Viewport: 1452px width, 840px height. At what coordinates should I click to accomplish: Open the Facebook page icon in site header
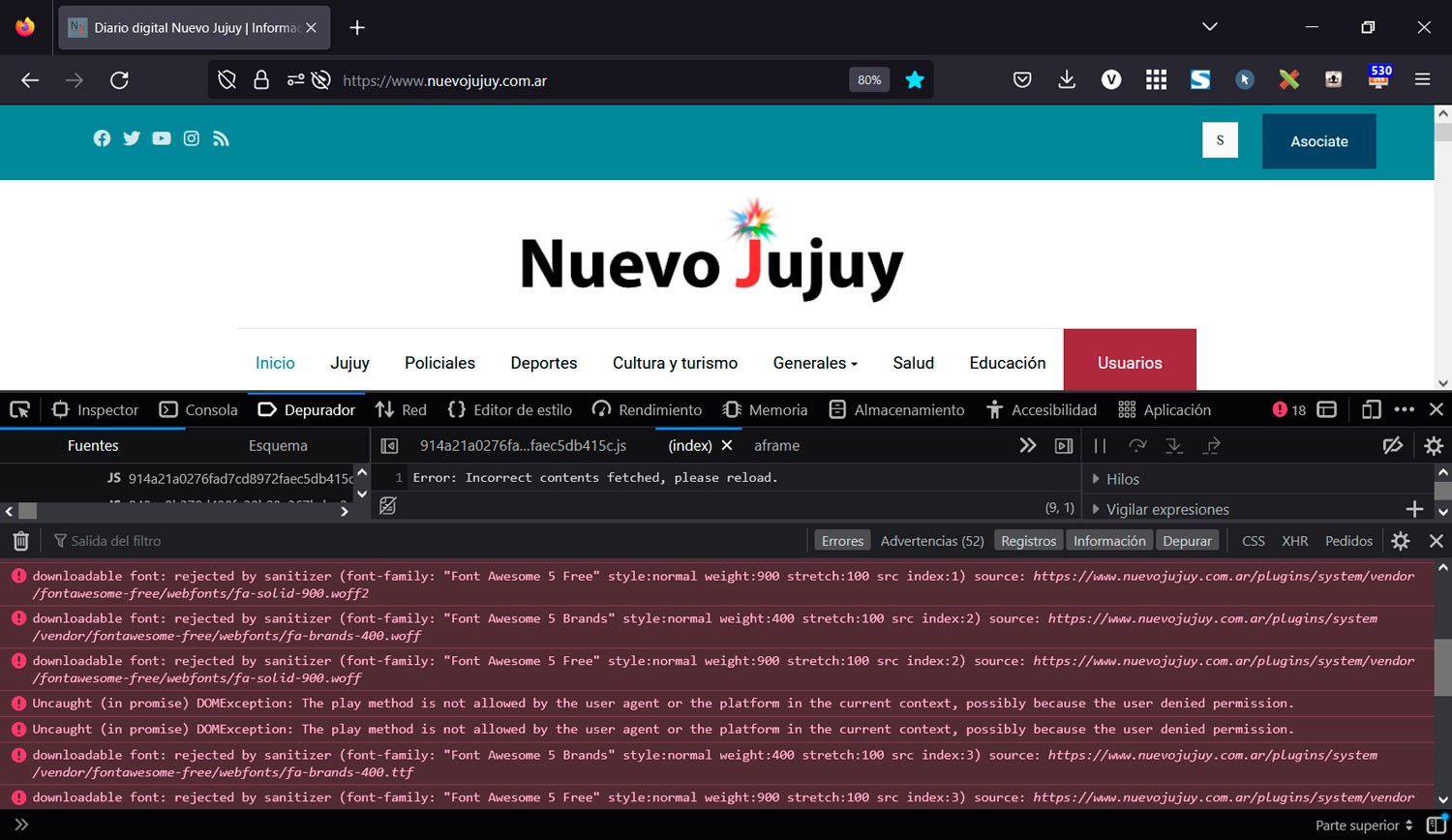pyautogui.click(x=102, y=138)
